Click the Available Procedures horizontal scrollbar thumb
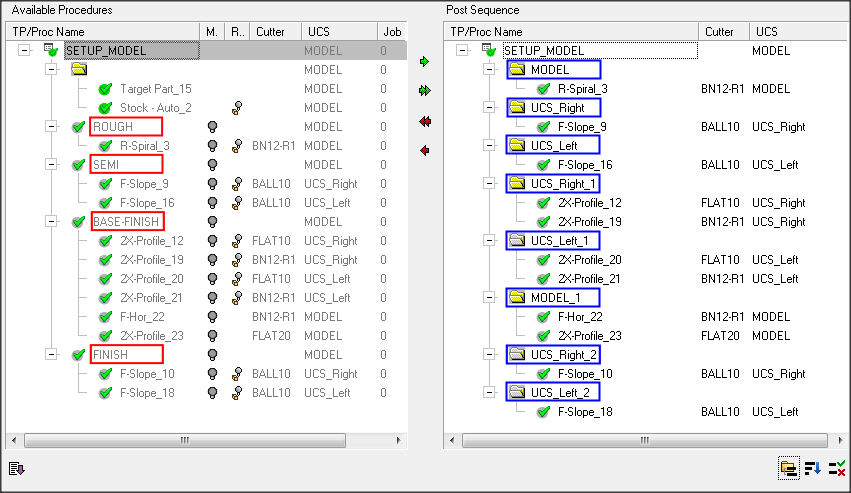 point(185,440)
